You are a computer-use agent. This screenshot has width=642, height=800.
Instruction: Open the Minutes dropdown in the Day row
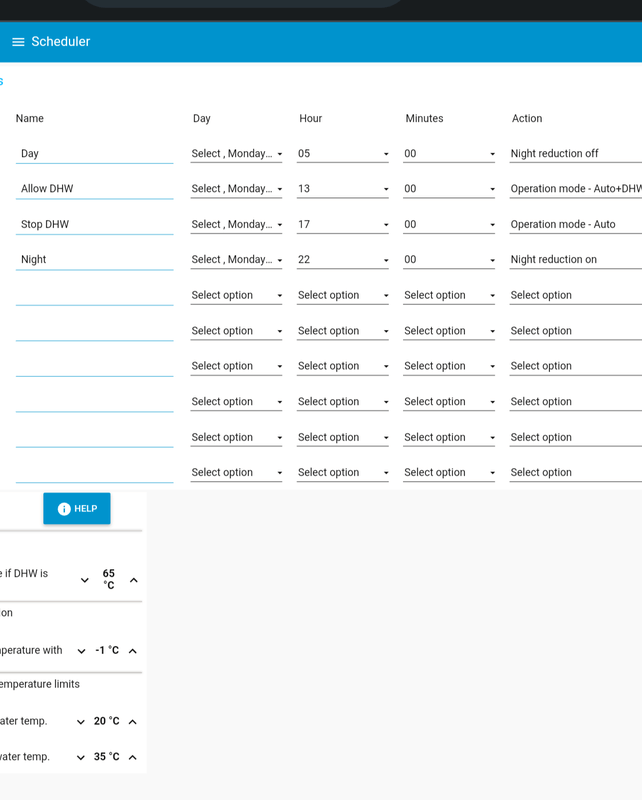coord(449,154)
